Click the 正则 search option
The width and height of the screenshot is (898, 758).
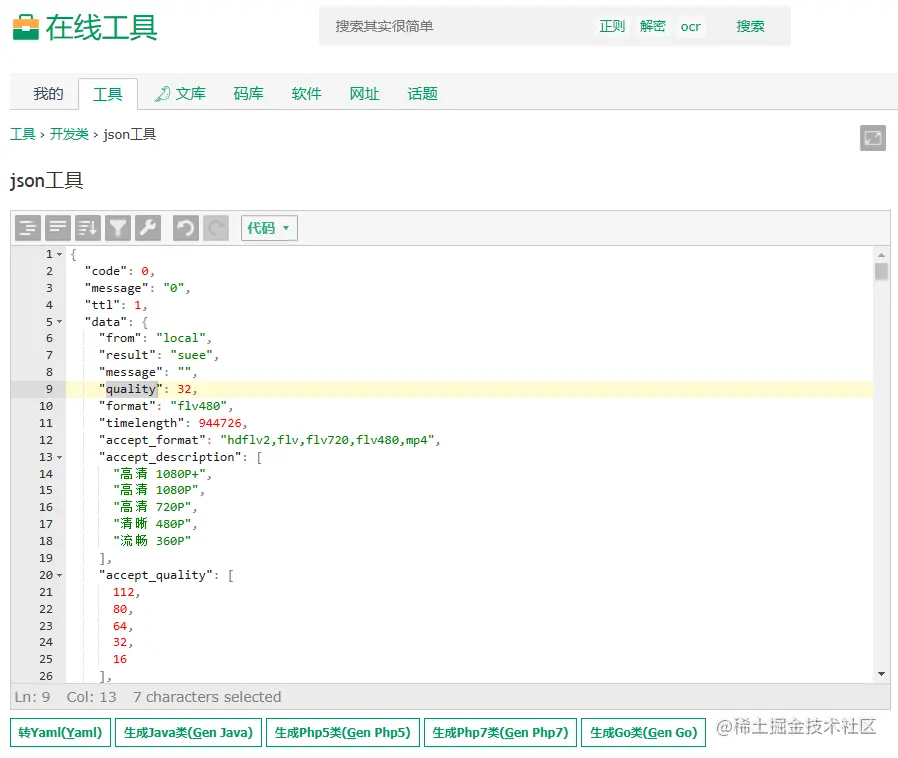612,26
